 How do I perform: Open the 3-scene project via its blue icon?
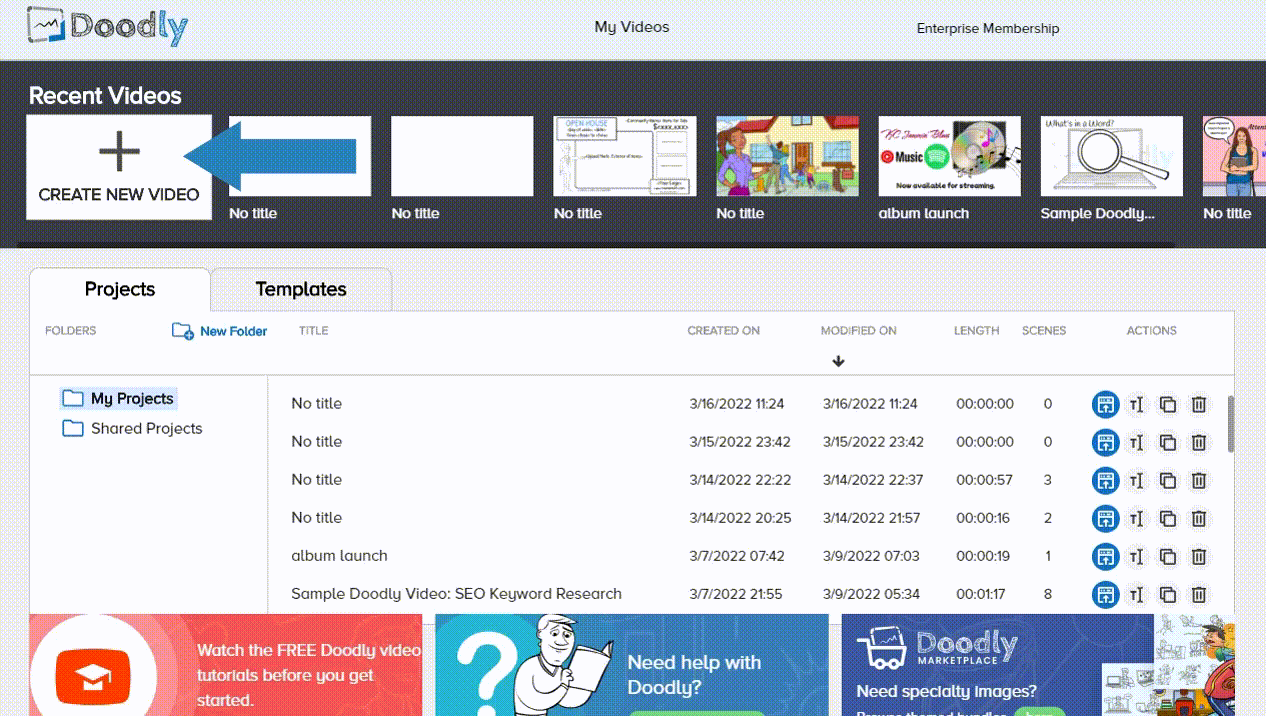(x=1105, y=481)
